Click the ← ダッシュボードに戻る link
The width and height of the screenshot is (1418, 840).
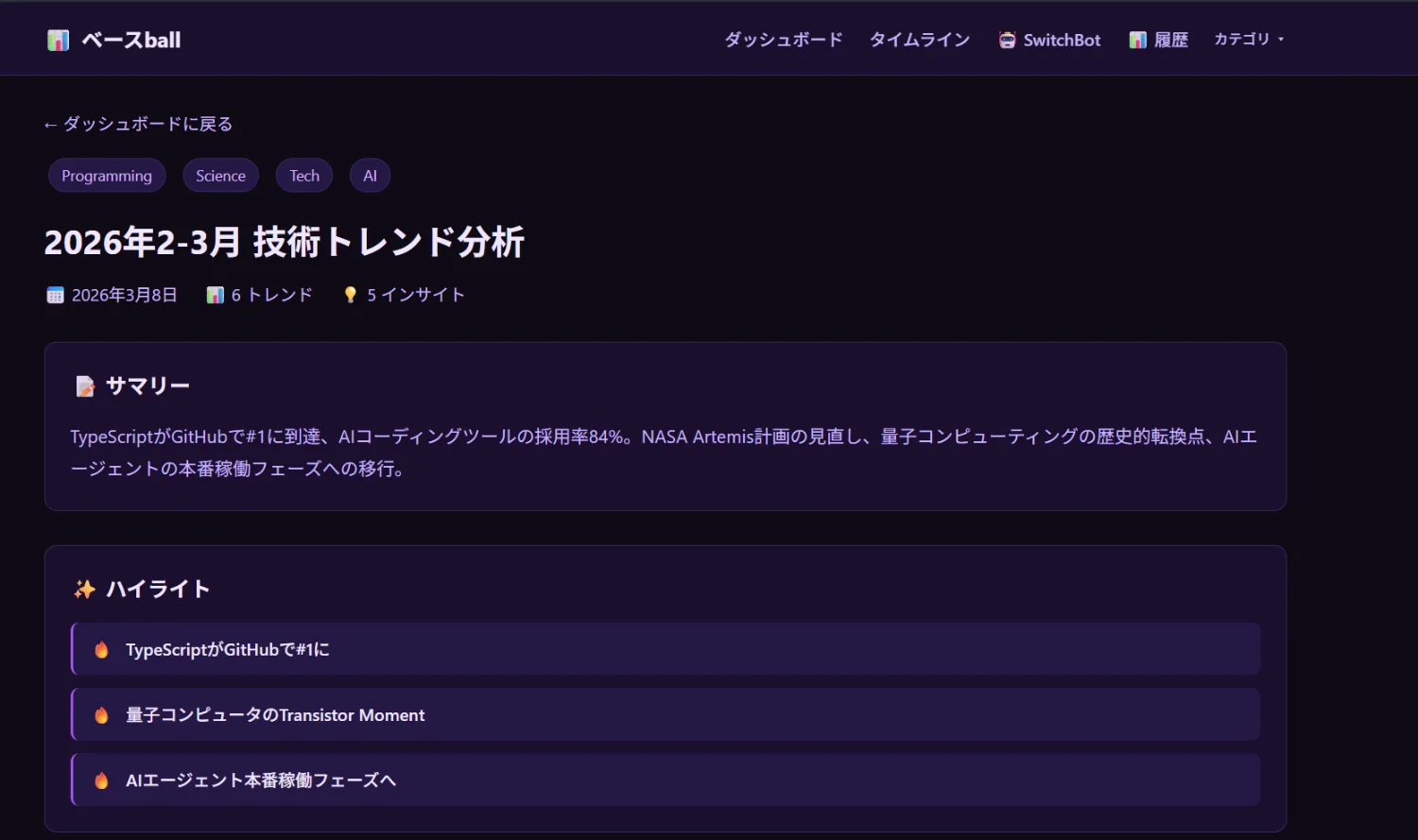point(138,124)
